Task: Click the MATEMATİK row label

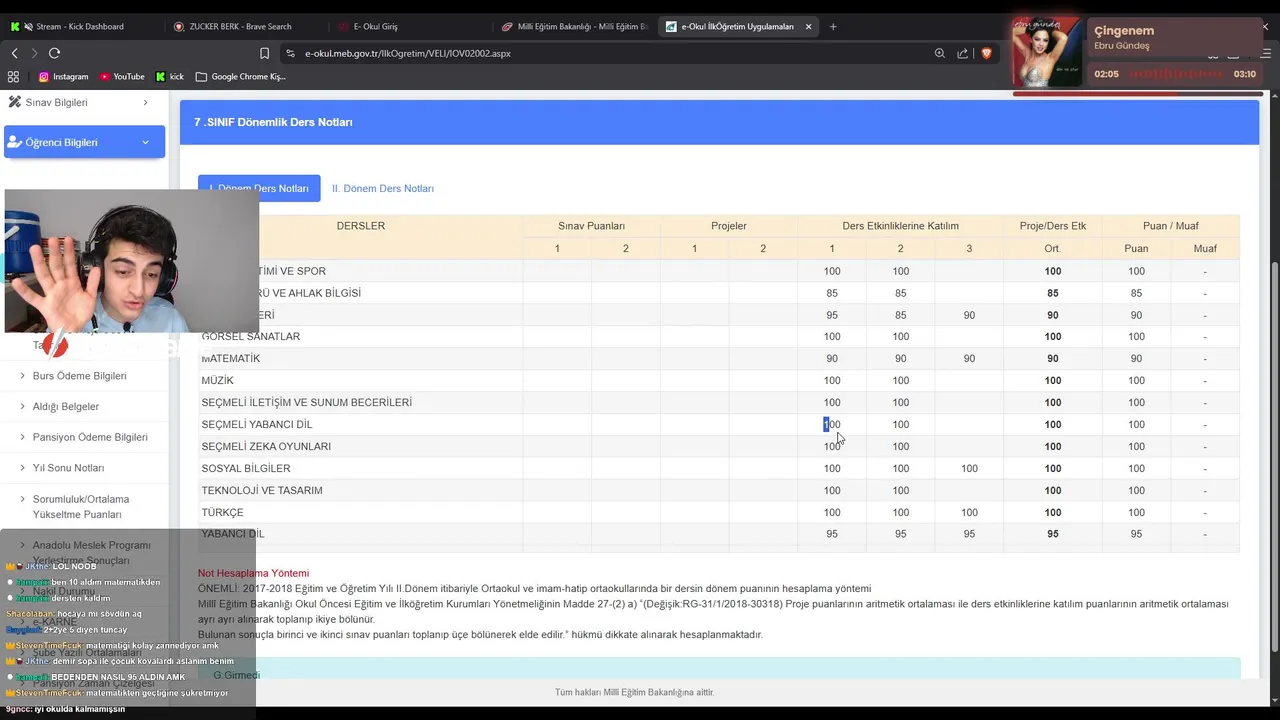Action: pos(231,359)
